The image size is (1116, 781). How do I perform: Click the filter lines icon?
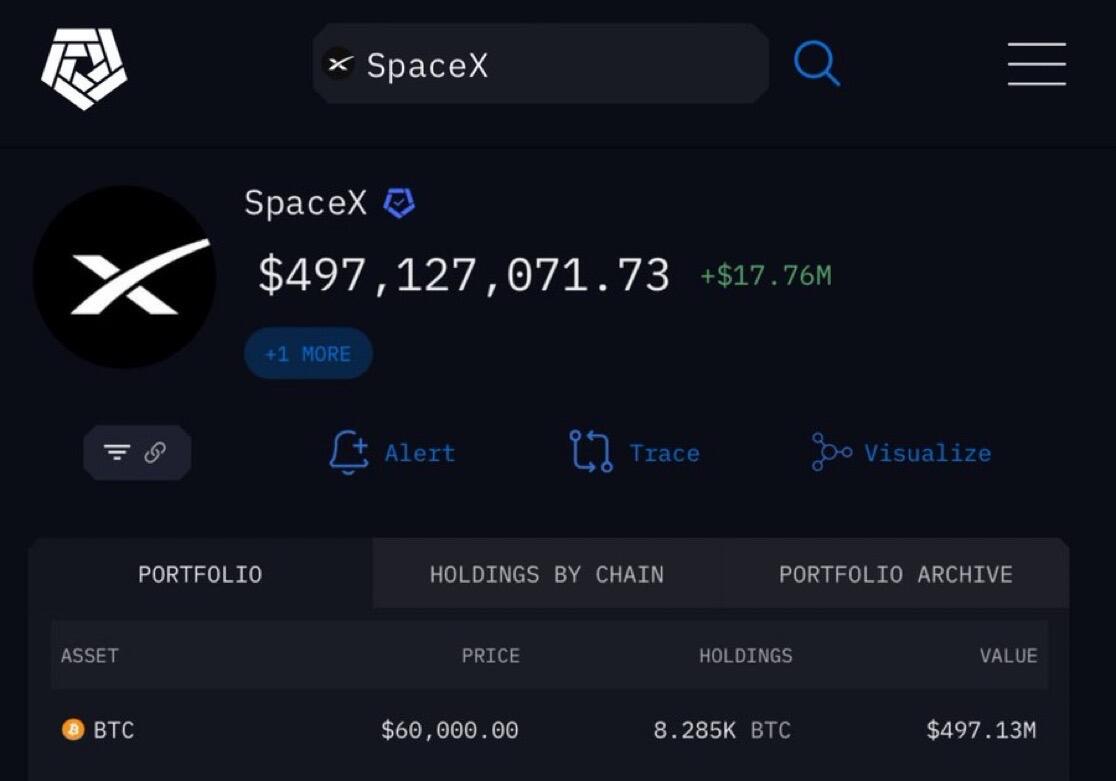(117, 452)
